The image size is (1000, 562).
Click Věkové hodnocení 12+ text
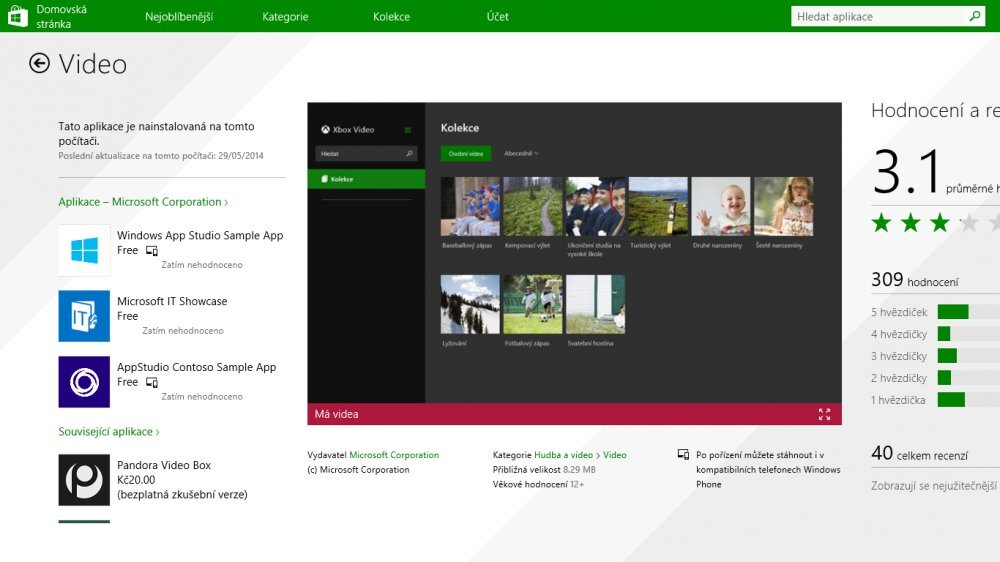538,484
